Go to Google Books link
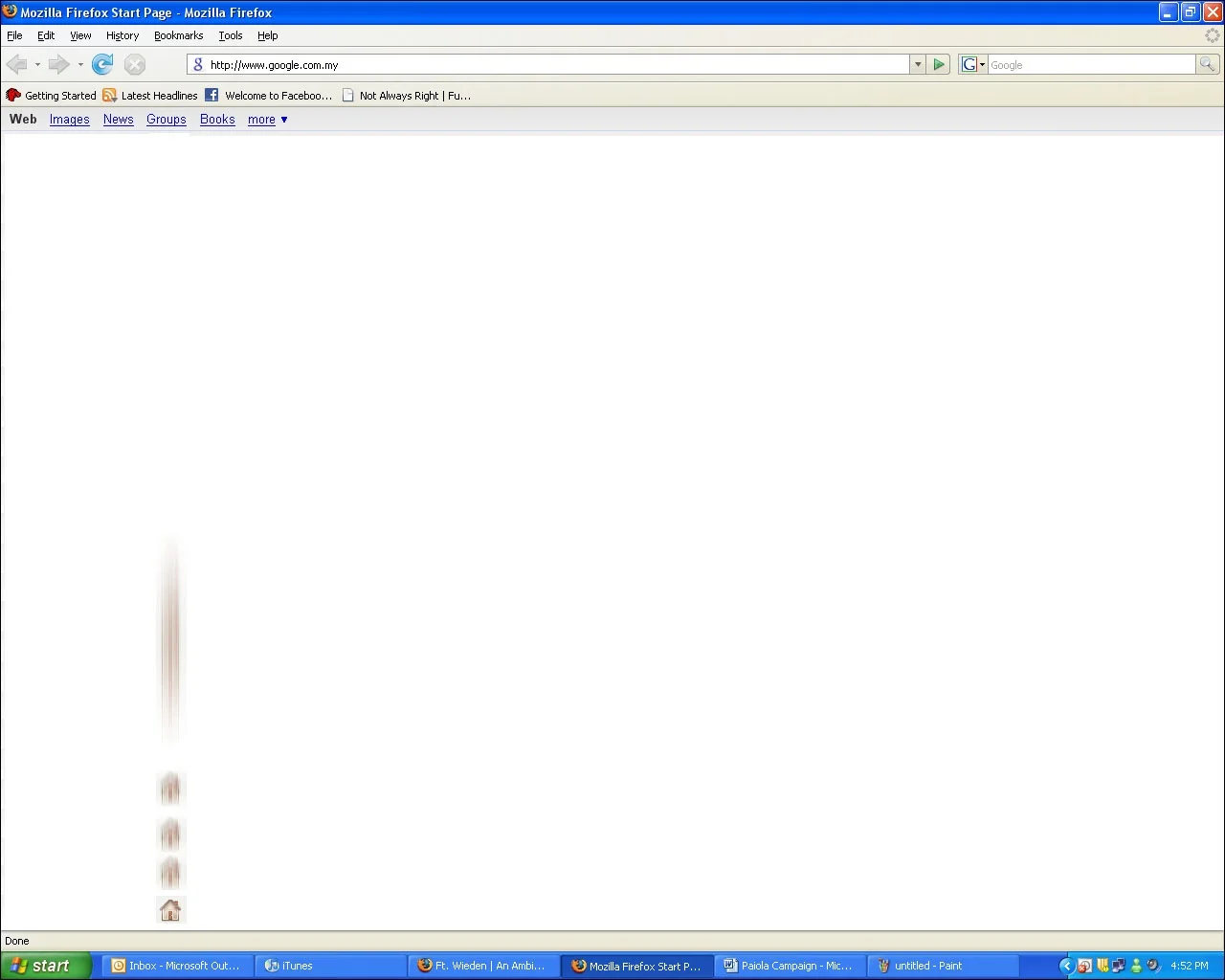The height and width of the screenshot is (980, 1225). (x=217, y=120)
